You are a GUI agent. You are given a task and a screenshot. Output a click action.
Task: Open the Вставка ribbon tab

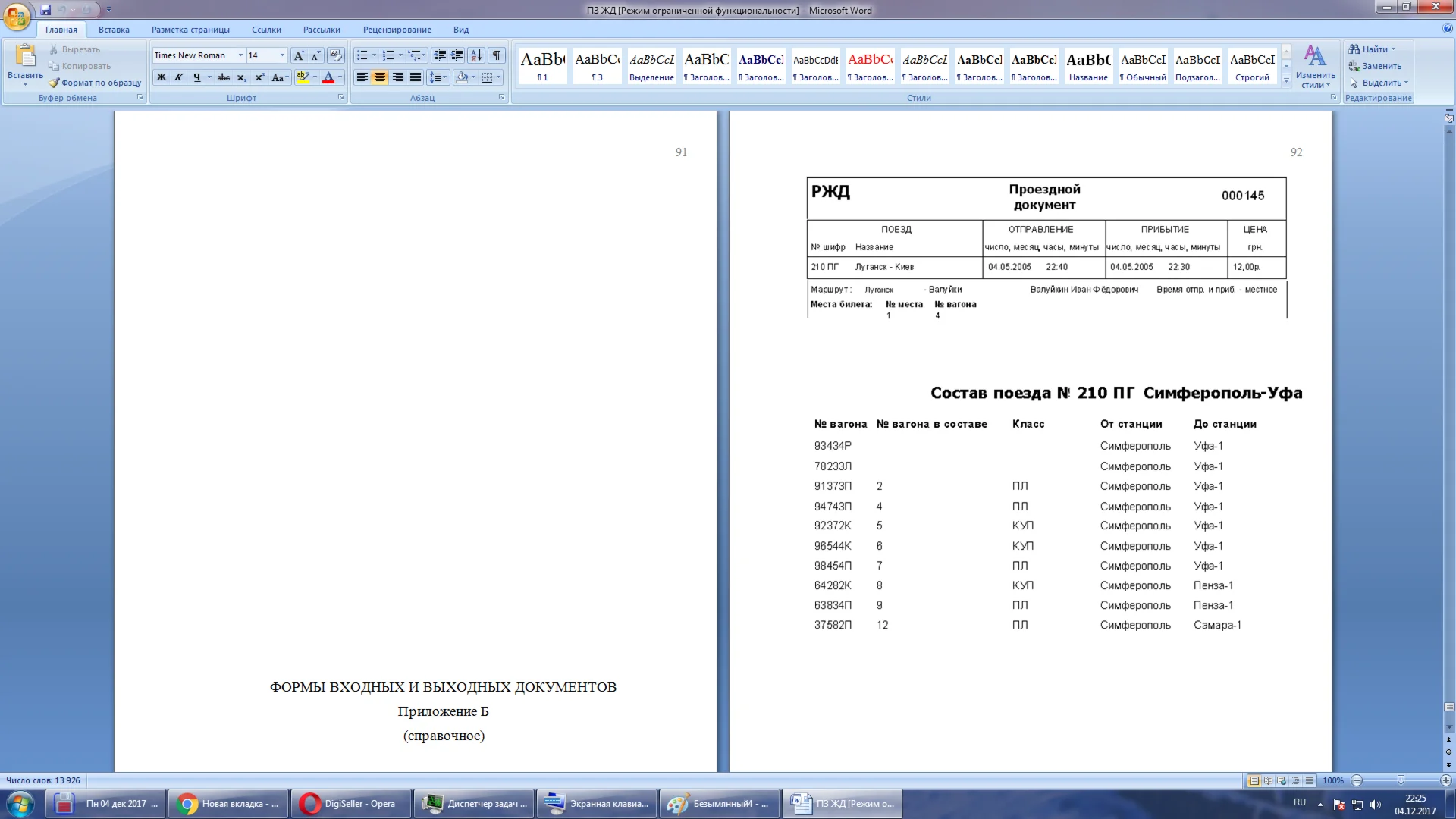pos(114,30)
